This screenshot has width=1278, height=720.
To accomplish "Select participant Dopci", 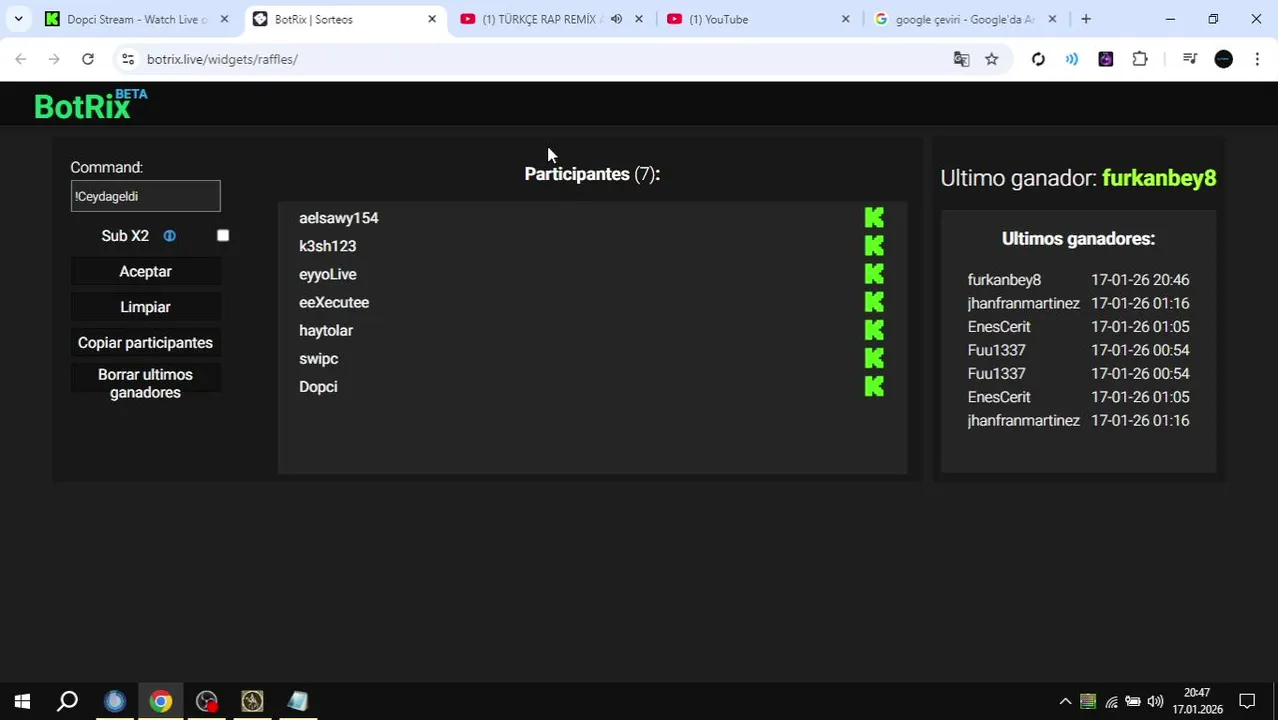I will coord(318,386).
